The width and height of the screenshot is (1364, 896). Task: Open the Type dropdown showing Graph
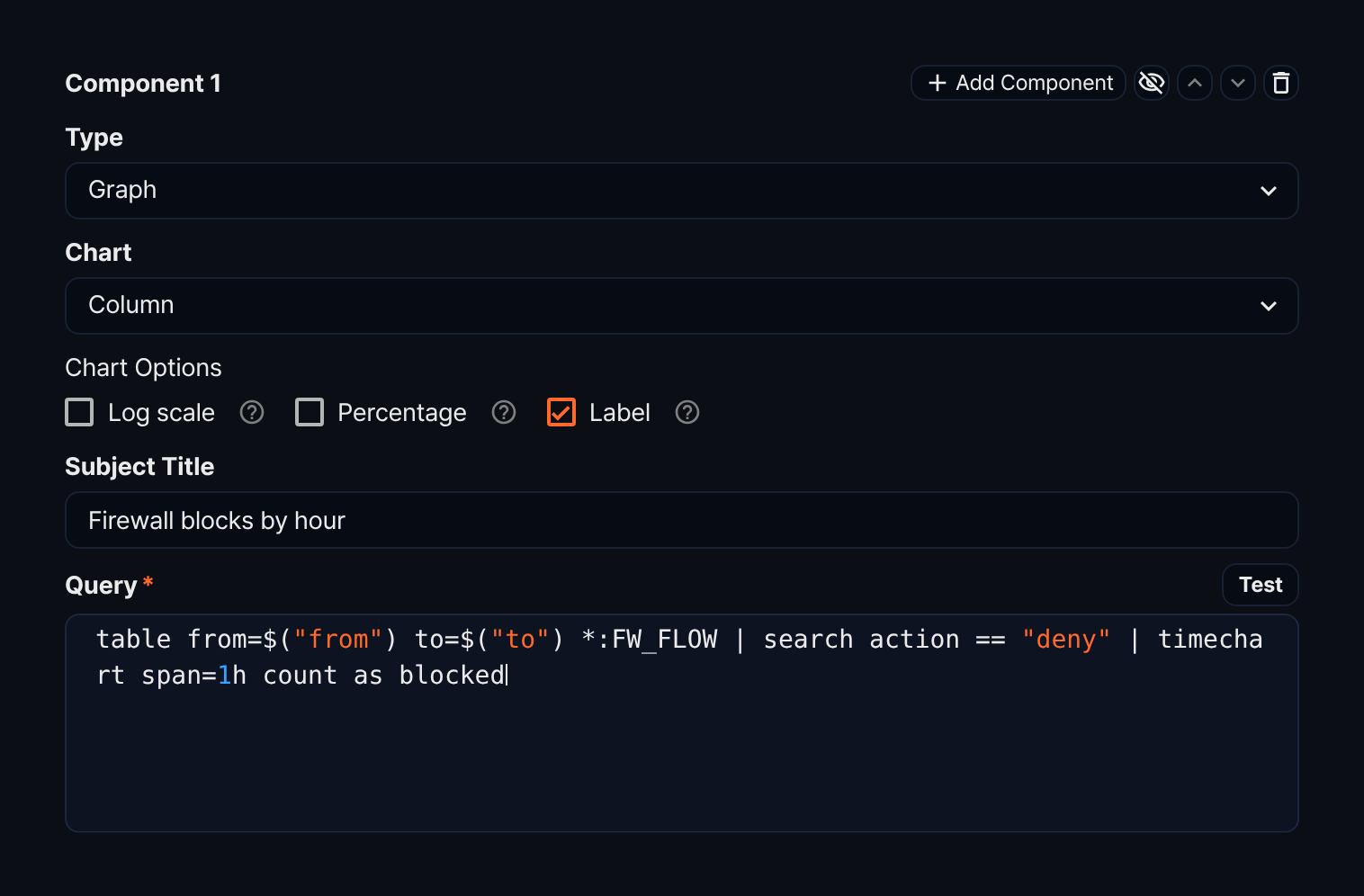click(x=682, y=191)
